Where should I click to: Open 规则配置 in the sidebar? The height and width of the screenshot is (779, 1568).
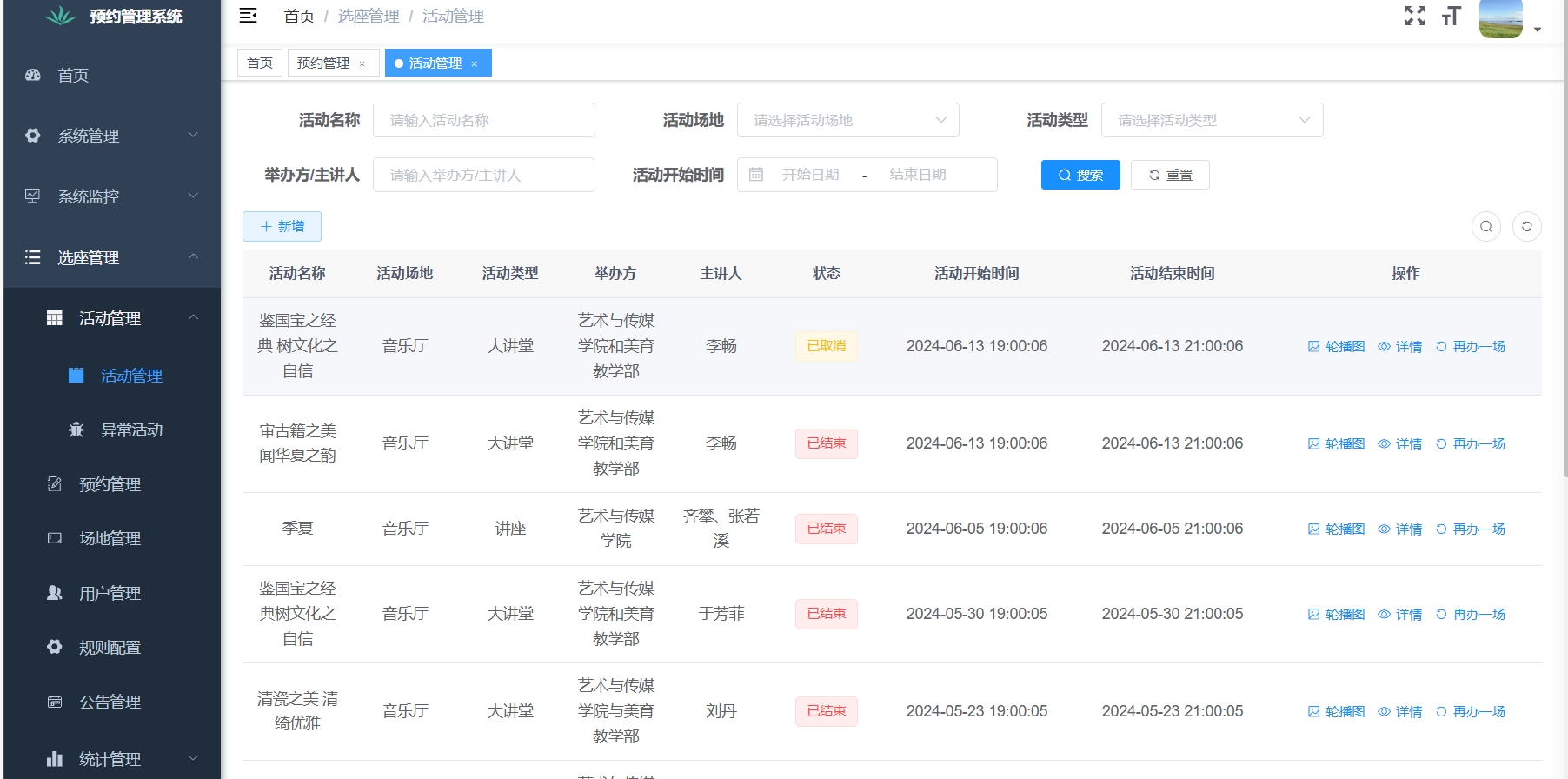click(x=112, y=647)
